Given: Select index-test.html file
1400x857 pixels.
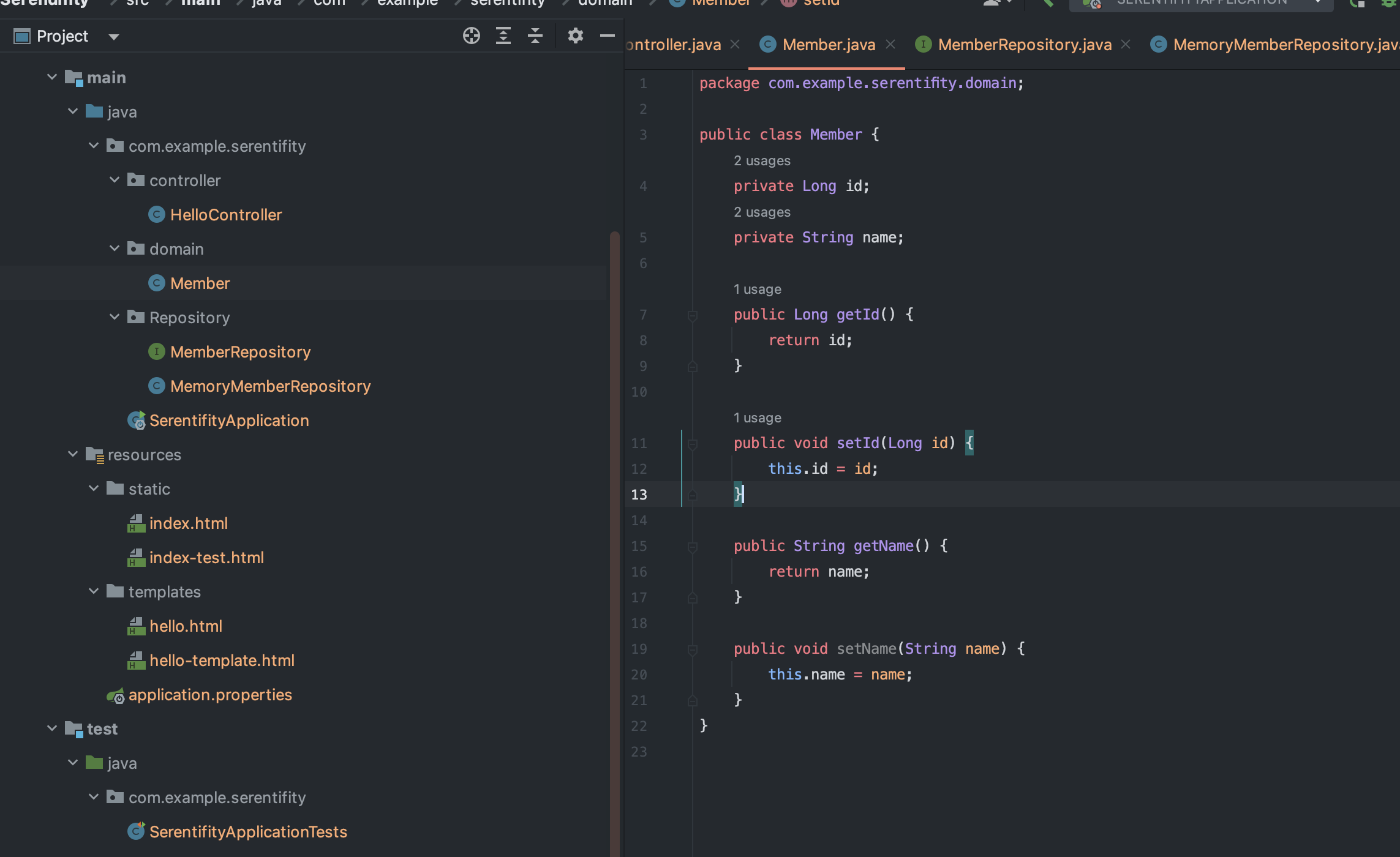Looking at the screenshot, I should [x=206, y=558].
